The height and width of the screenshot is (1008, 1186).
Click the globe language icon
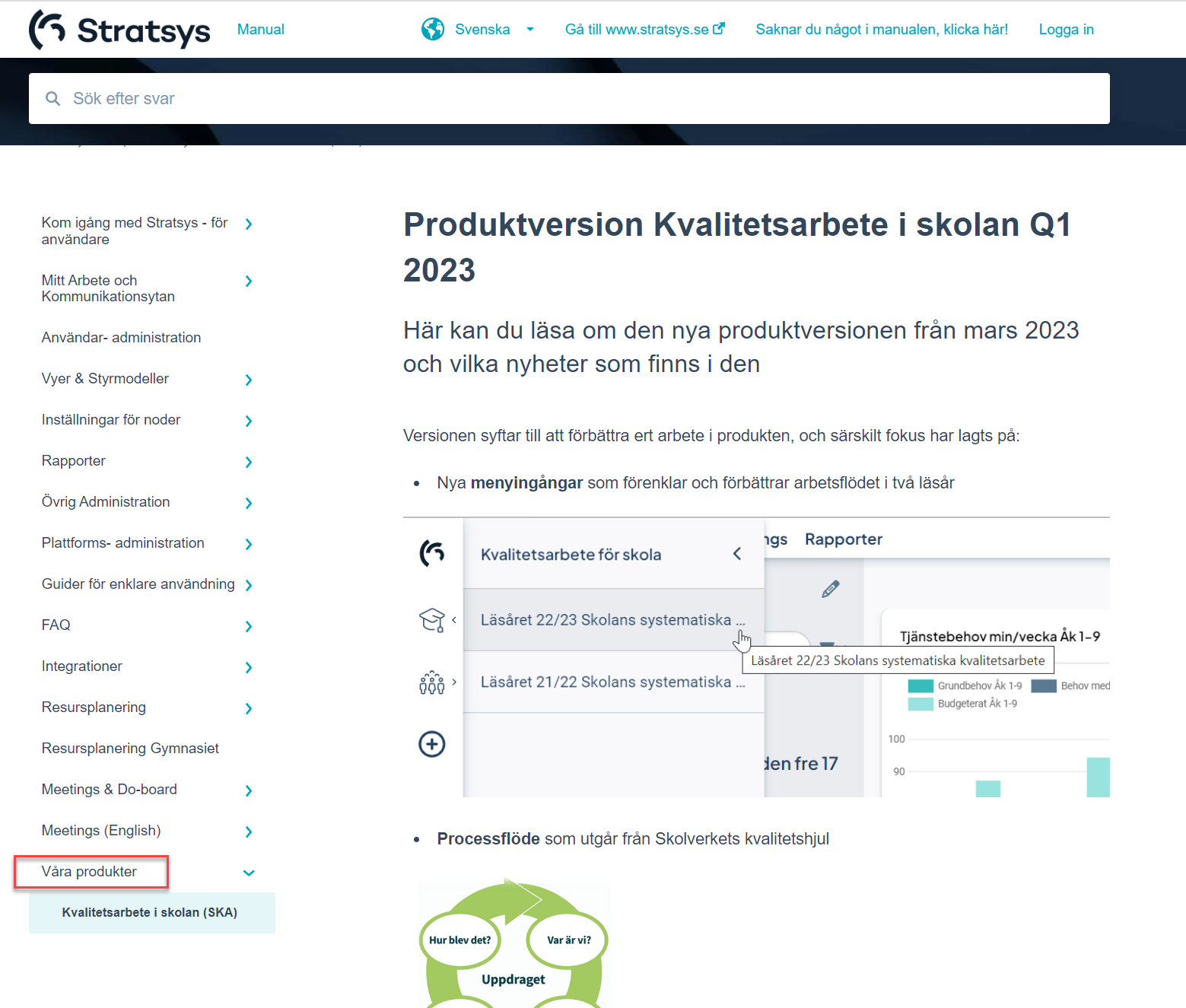433,30
